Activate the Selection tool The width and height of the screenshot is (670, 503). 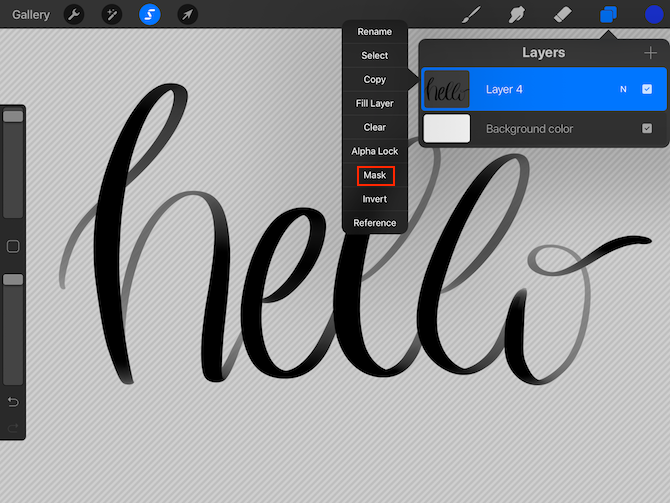pyautogui.click(x=150, y=15)
